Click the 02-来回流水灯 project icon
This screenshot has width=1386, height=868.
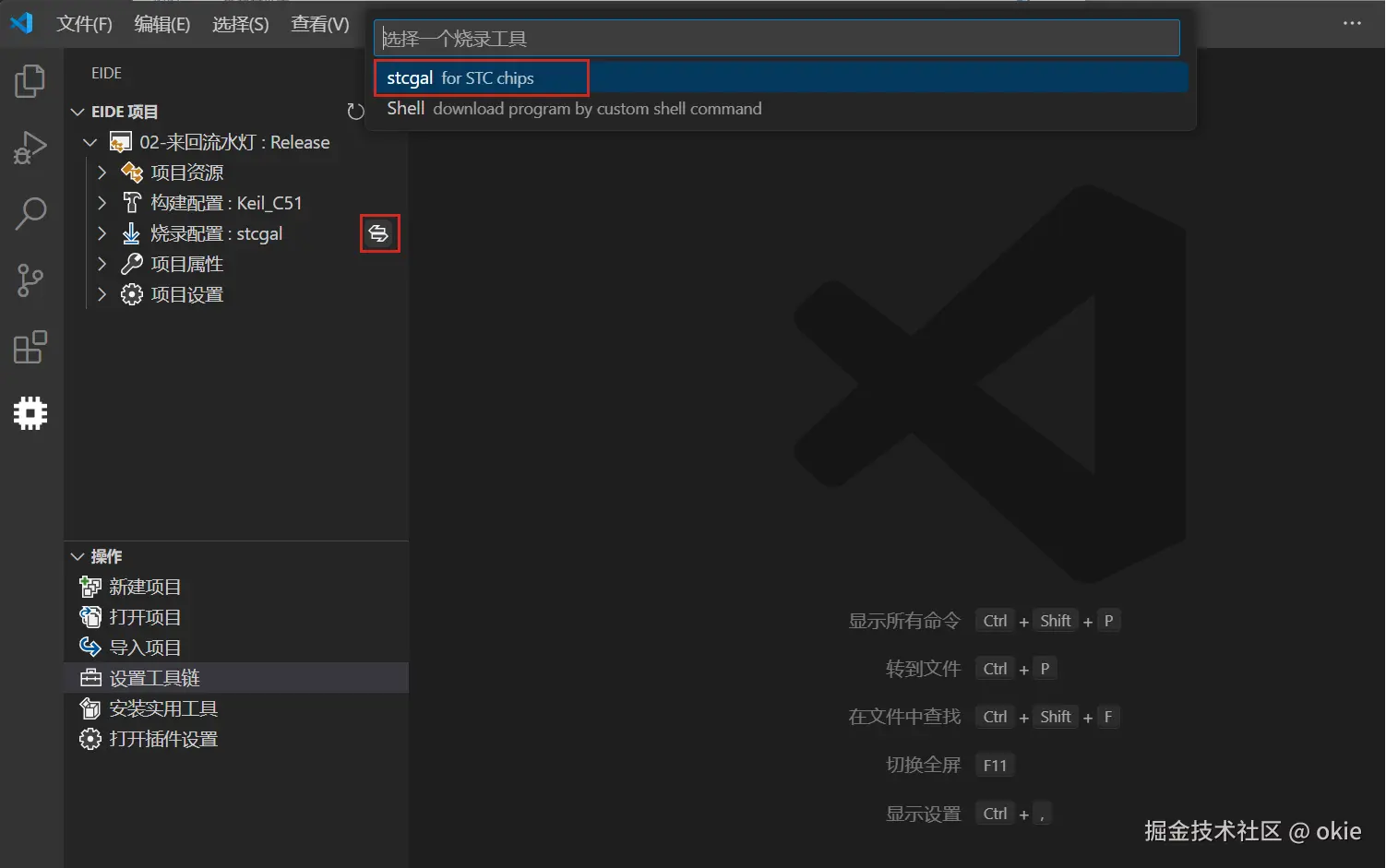coord(120,142)
